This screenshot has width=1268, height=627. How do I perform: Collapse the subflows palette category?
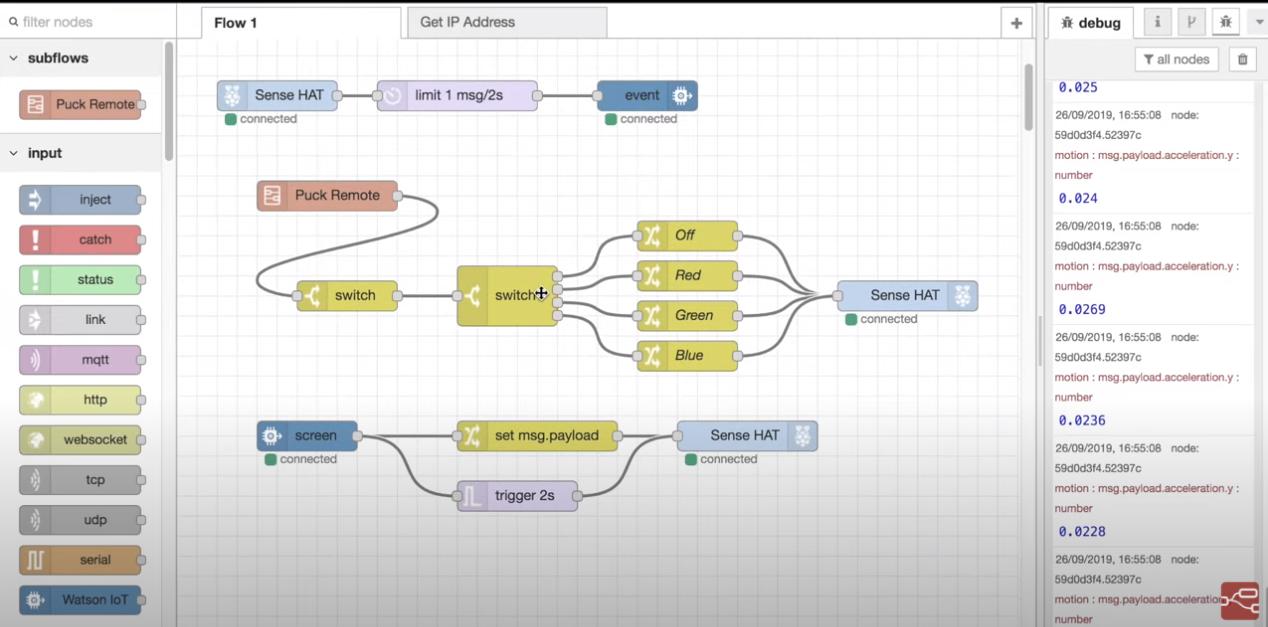(14, 58)
